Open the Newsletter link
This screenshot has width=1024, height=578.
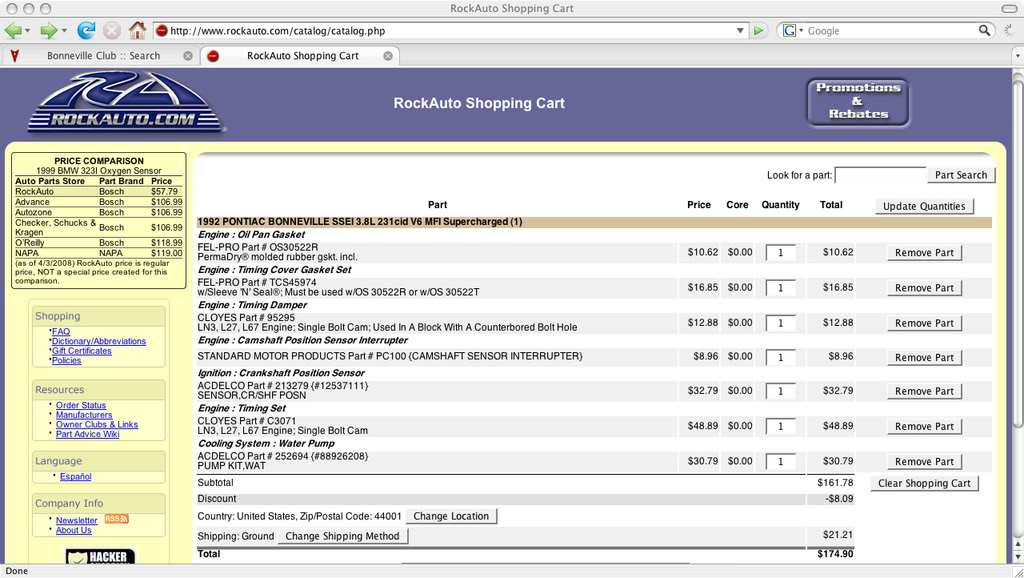pyautogui.click(x=76, y=521)
